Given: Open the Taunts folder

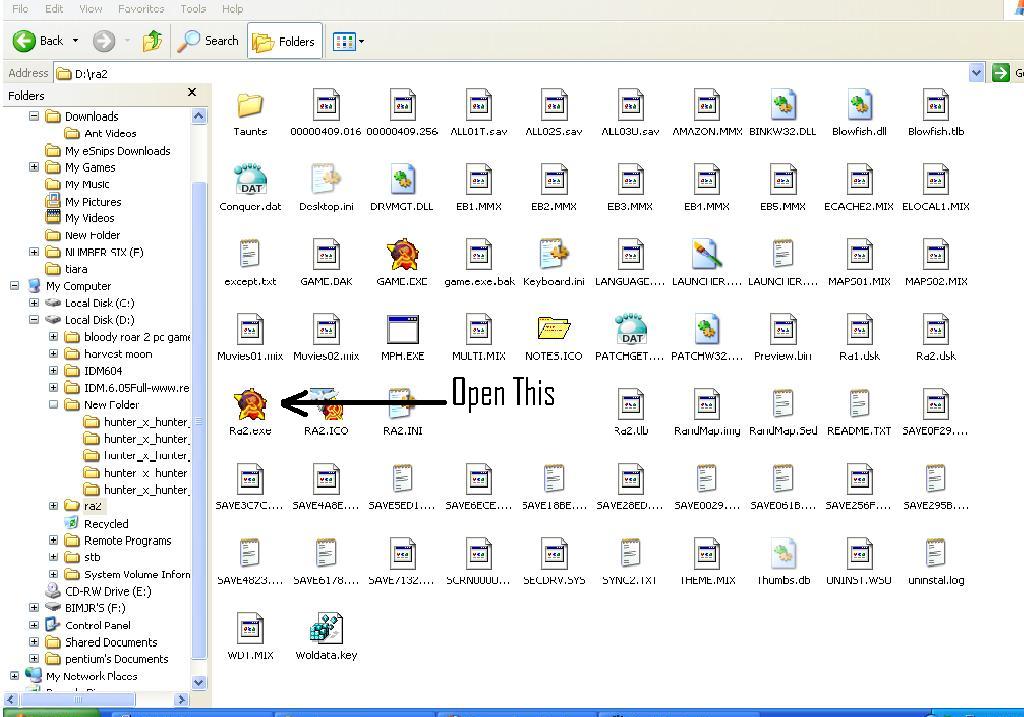Looking at the screenshot, I should tap(250, 106).
